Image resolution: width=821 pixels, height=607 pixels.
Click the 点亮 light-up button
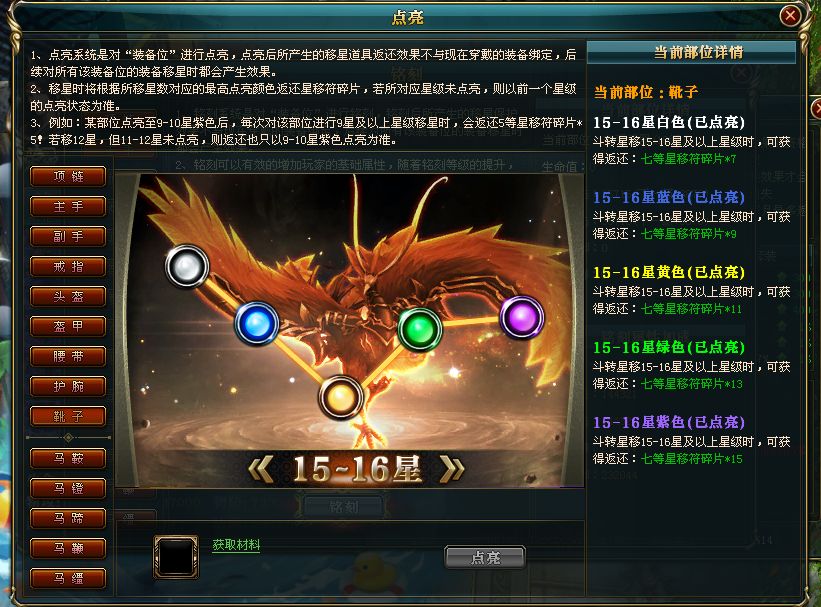click(x=485, y=557)
